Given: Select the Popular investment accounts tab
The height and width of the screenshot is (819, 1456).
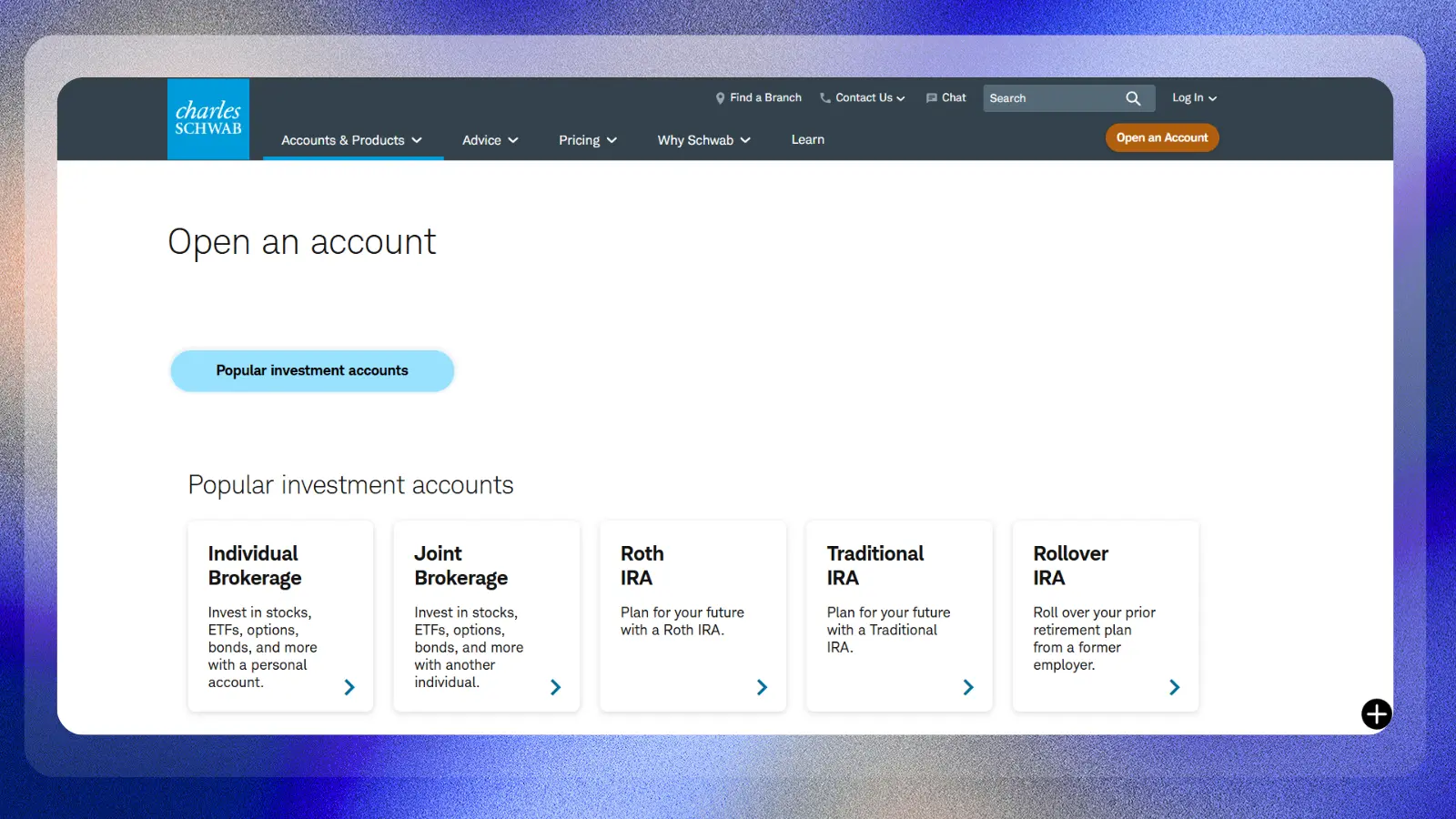Looking at the screenshot, I should (312, 371).
